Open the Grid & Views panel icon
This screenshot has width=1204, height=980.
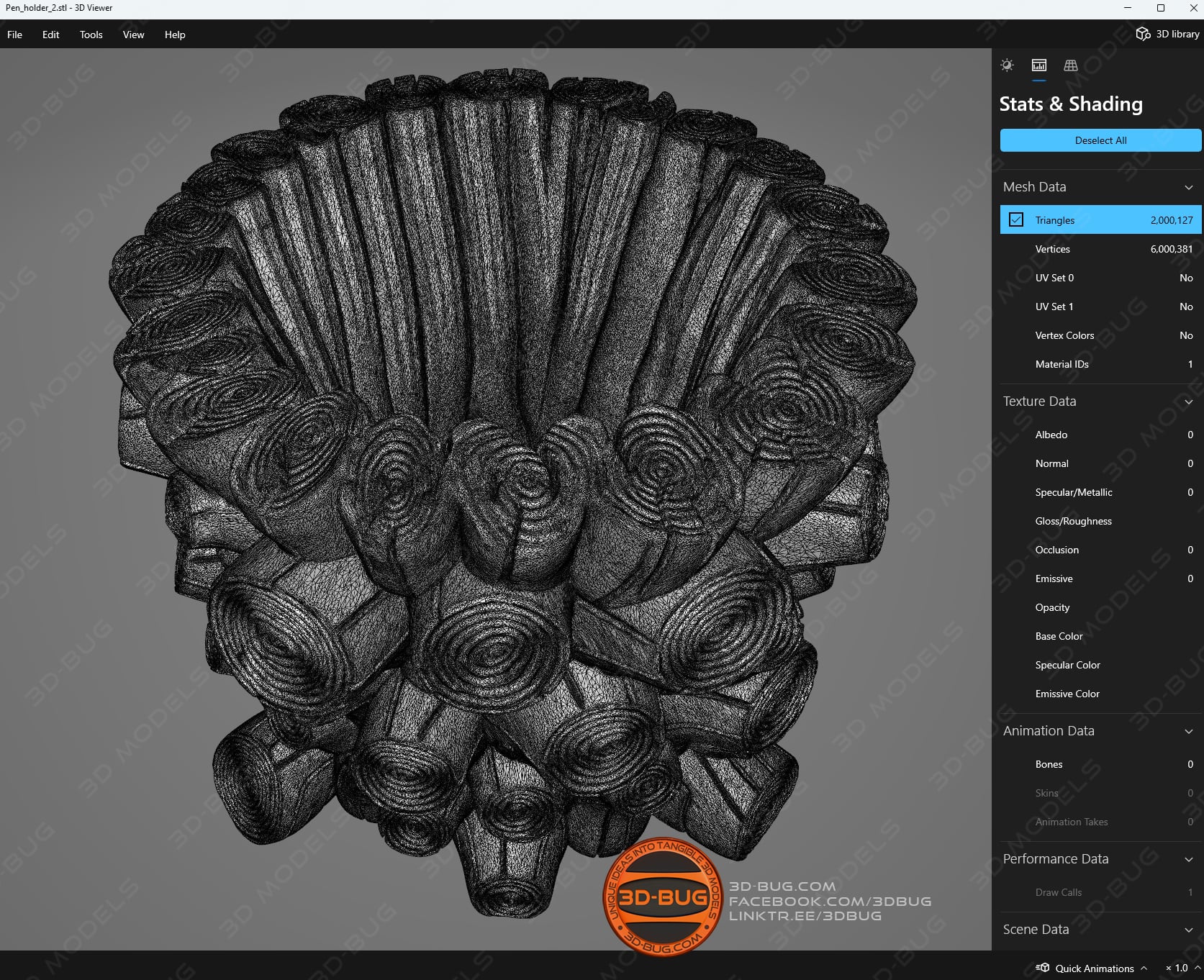(1071, 65)
